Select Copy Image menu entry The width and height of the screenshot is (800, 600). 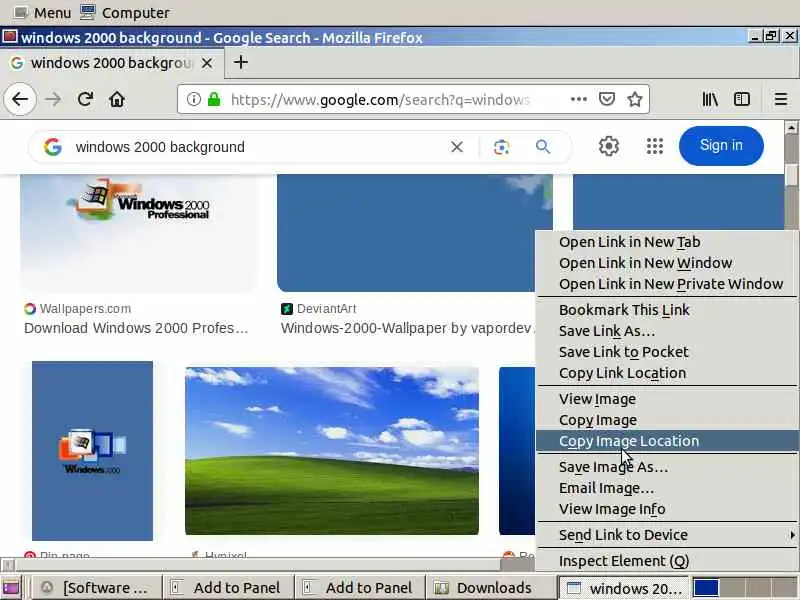tap(667, 420)
